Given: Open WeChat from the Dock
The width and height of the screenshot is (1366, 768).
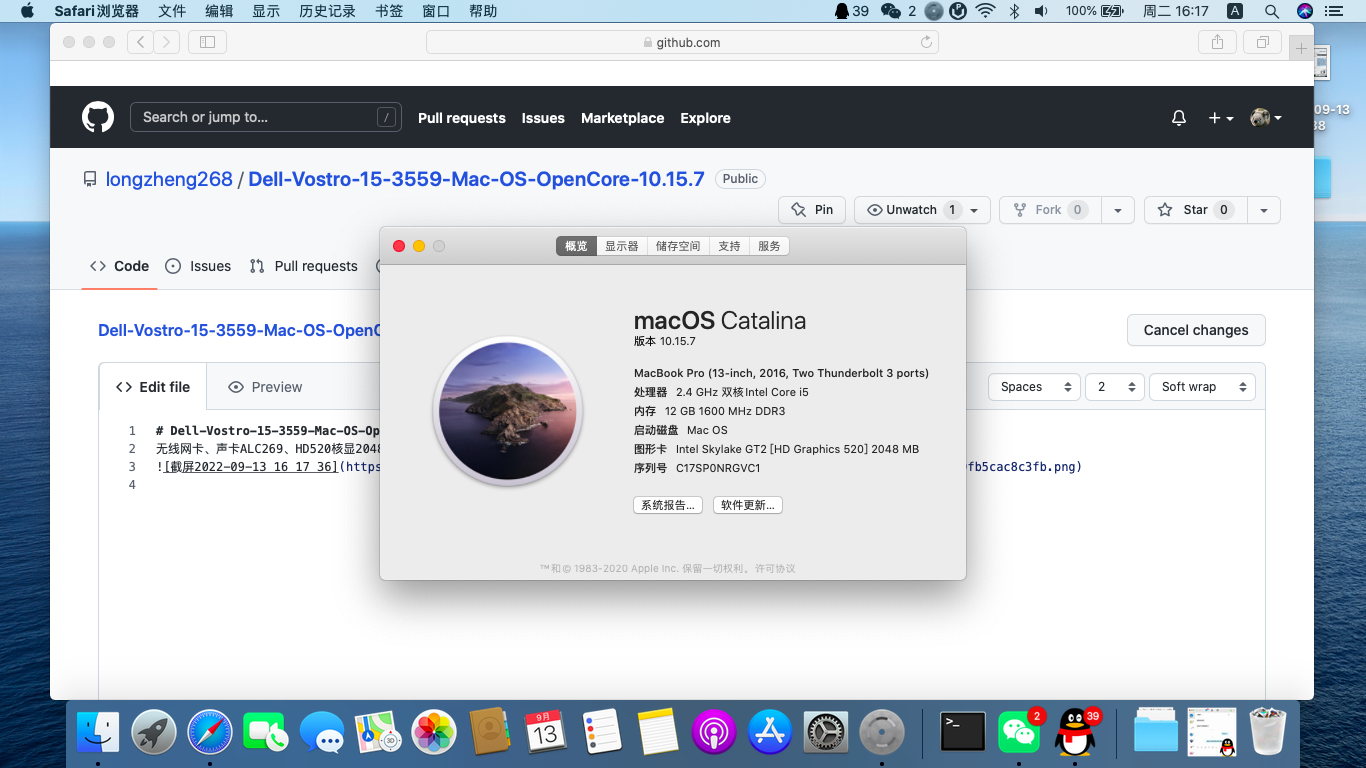Looking at the screenshot, I should click(1019, 733).
